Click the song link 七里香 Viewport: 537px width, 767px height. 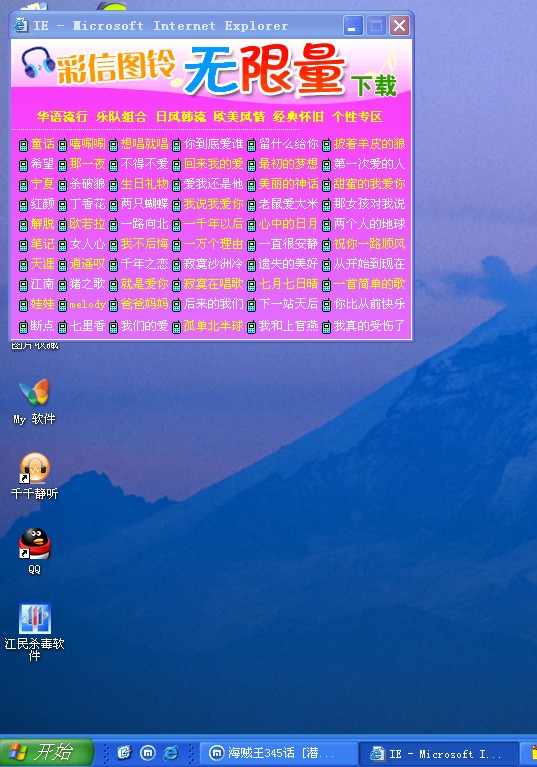[x=88, y=326]
